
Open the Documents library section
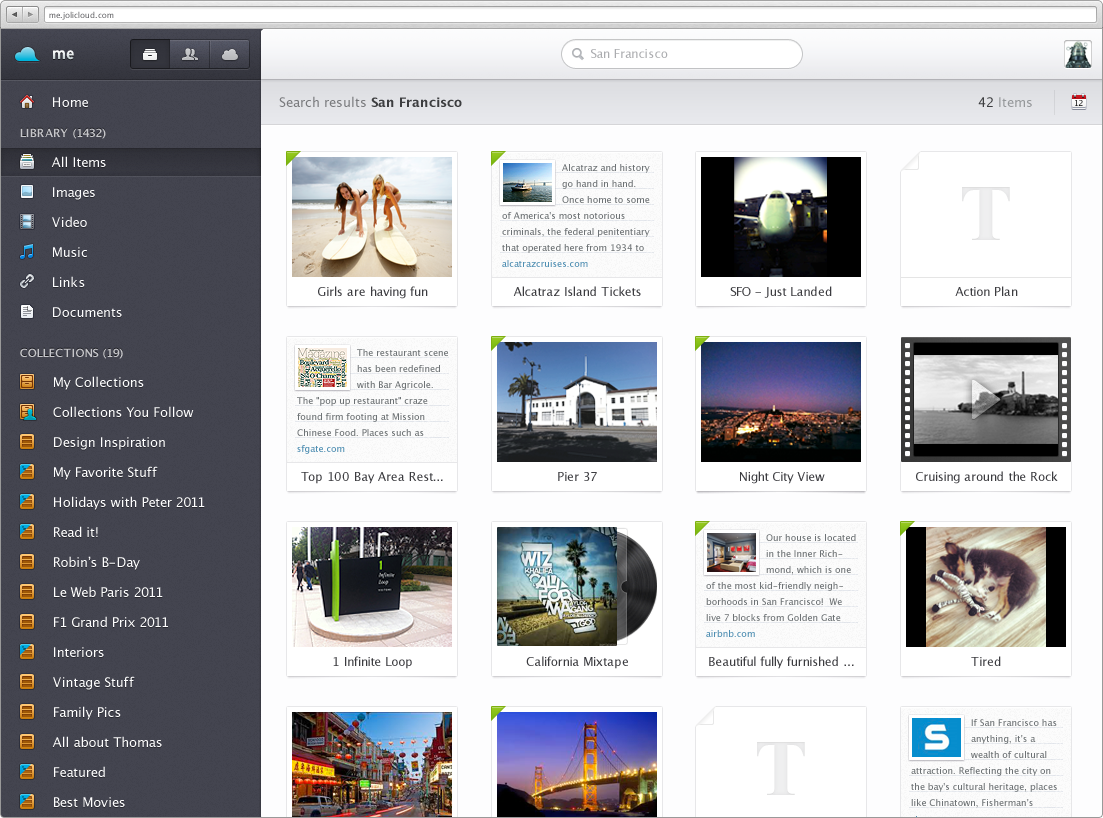(x=86, y=312)
